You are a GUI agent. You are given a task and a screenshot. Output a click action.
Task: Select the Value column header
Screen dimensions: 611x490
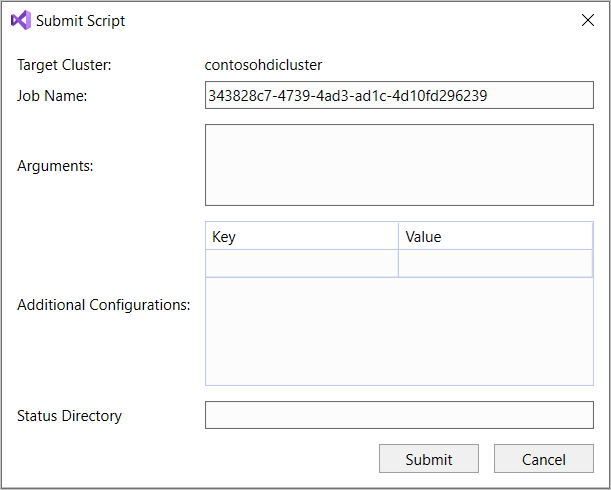pos(495,237)
